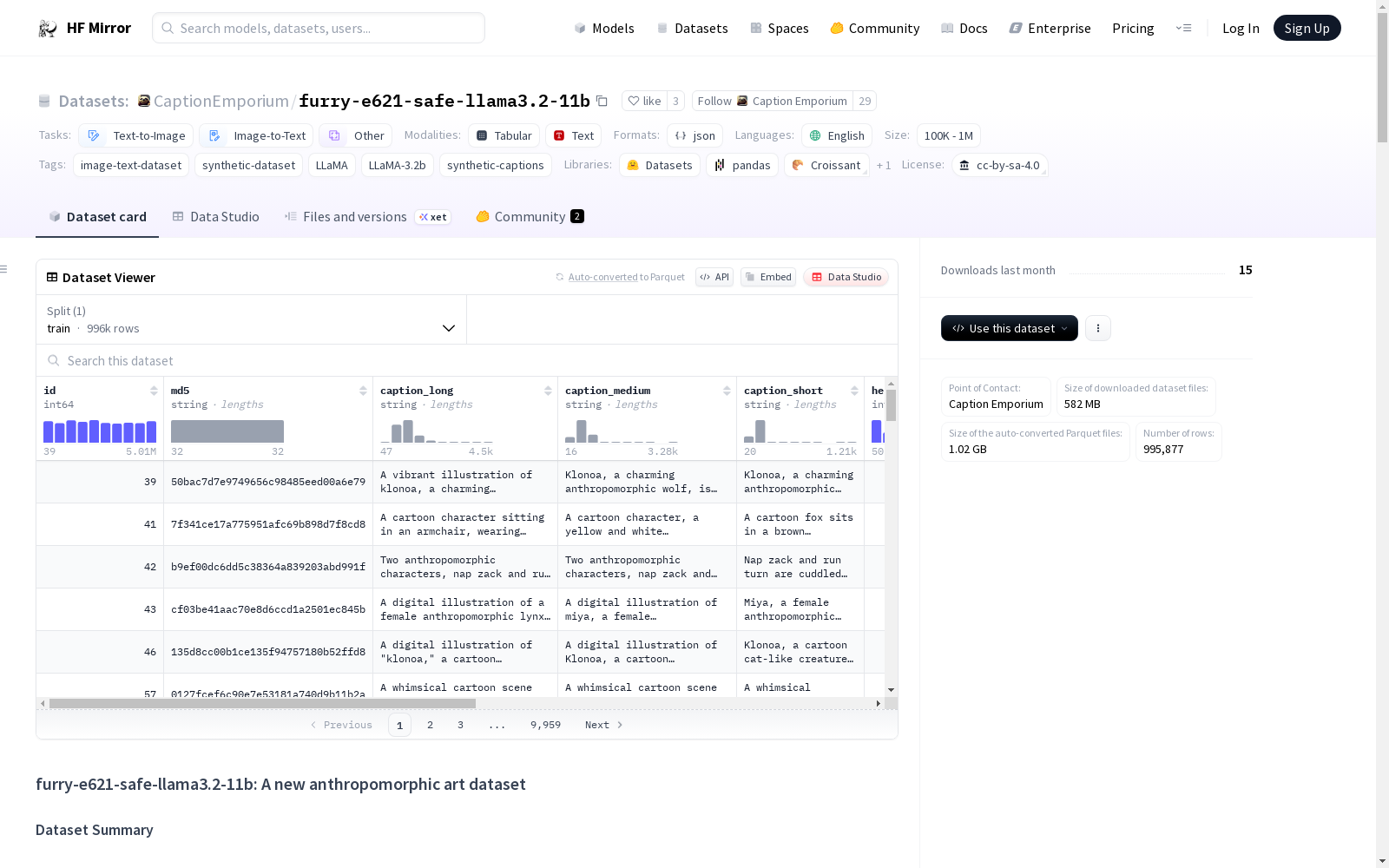Open the Pricing page
The width and height of the screenshot is (1389, 868).
(x=1133, y=28)
